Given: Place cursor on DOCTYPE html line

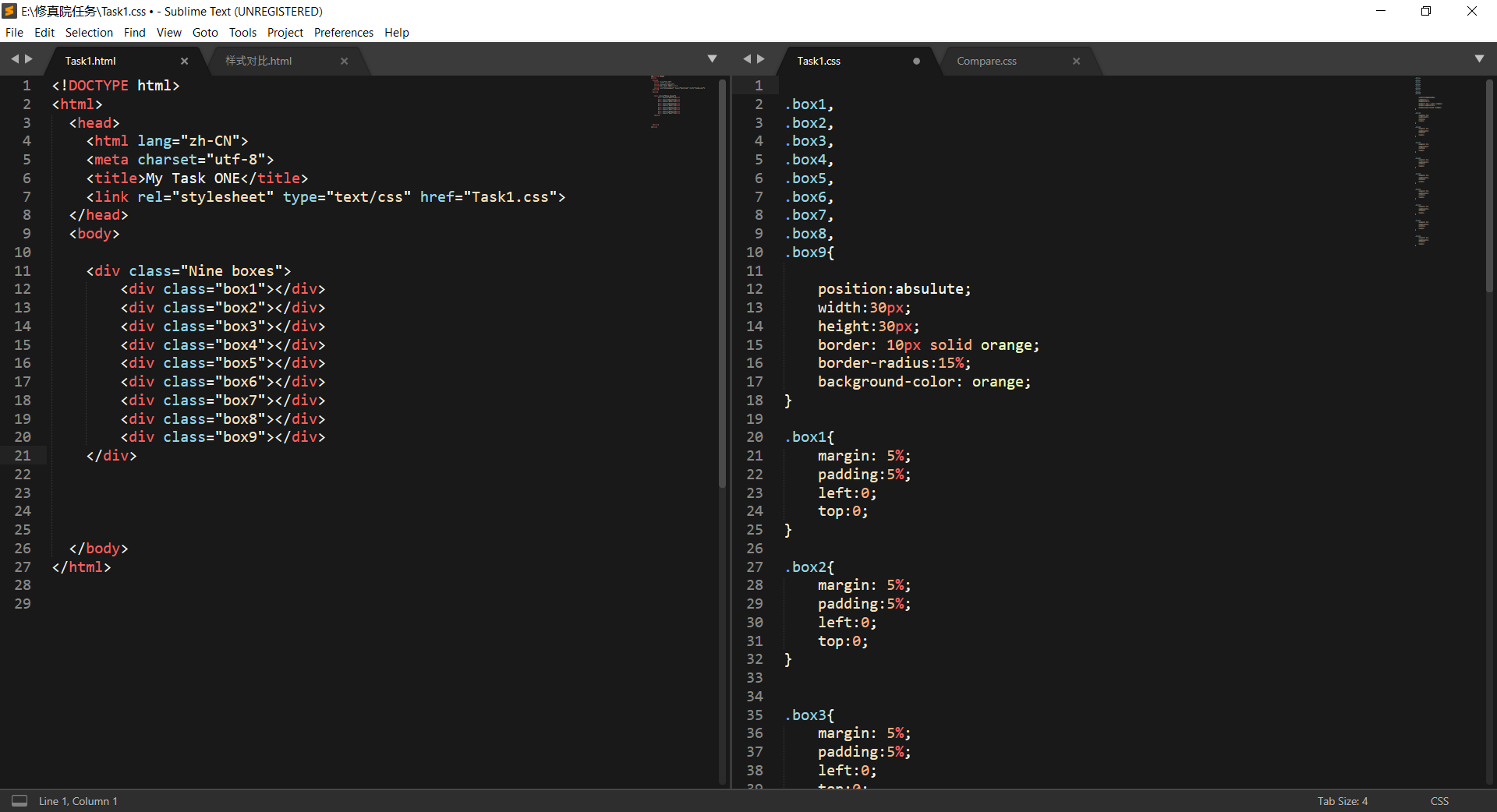Looking at the screenshot, I should pyautogui.click(x=115, y=86).
